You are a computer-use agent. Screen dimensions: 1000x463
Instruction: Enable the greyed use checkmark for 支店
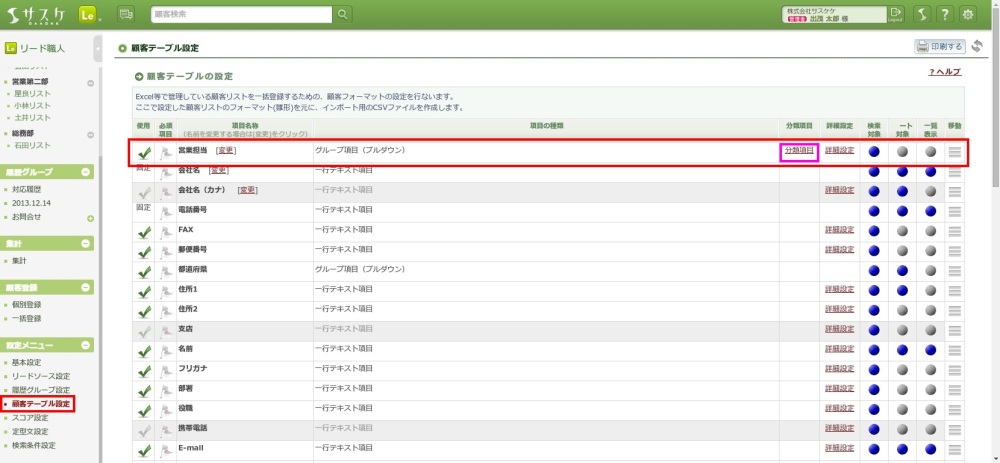click(x=144, y=329)
